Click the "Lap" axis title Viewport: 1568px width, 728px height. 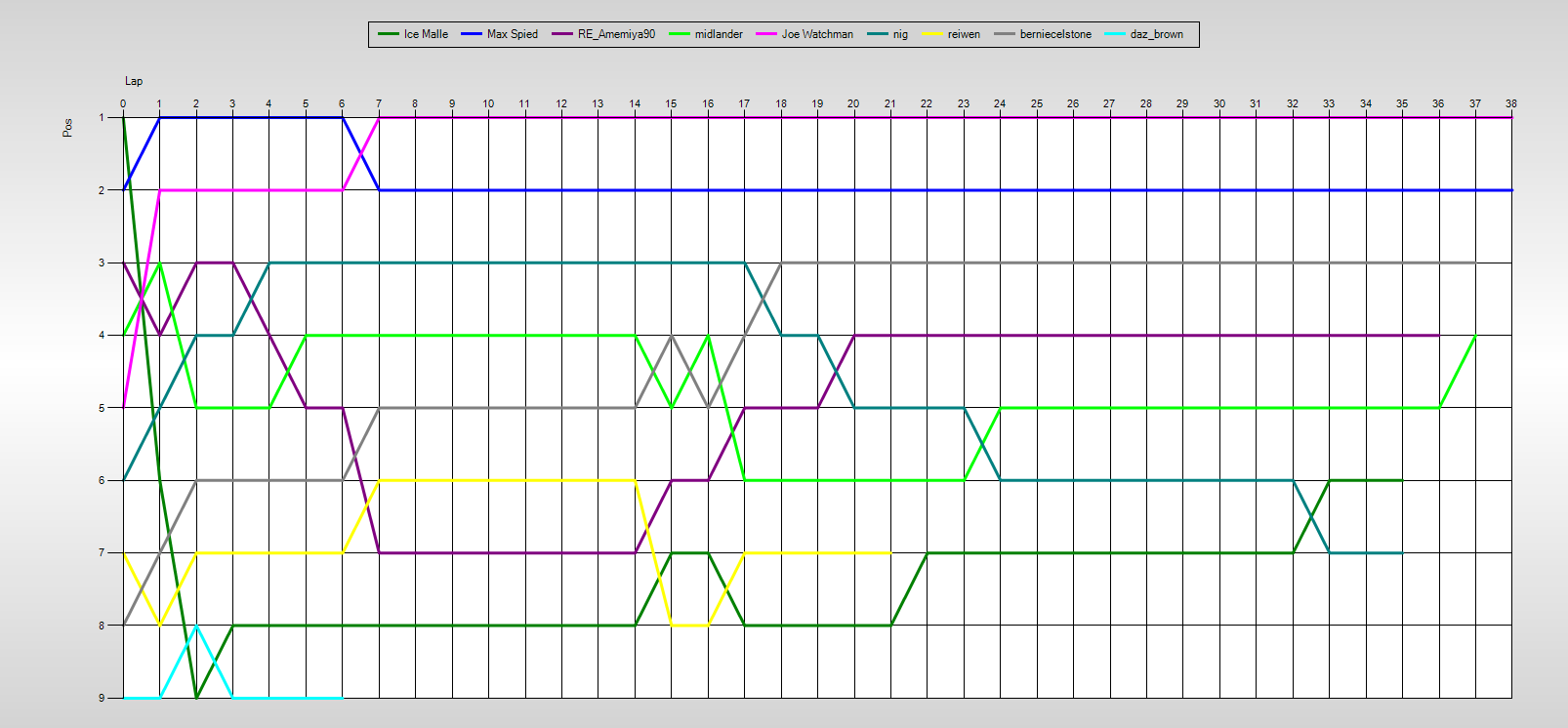[x=134, y=81]
